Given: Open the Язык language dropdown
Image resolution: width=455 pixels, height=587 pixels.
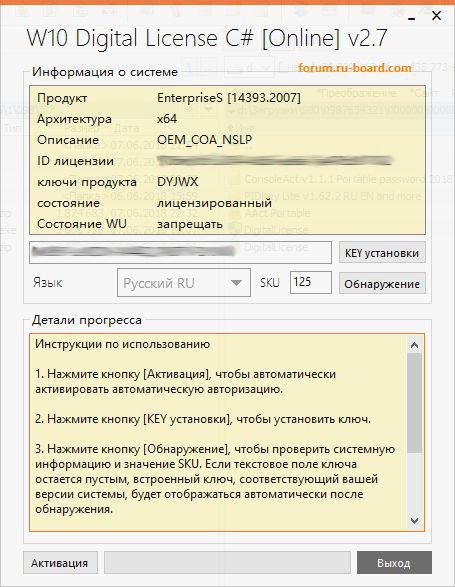Looking at the screenshot, I should 183,283.
